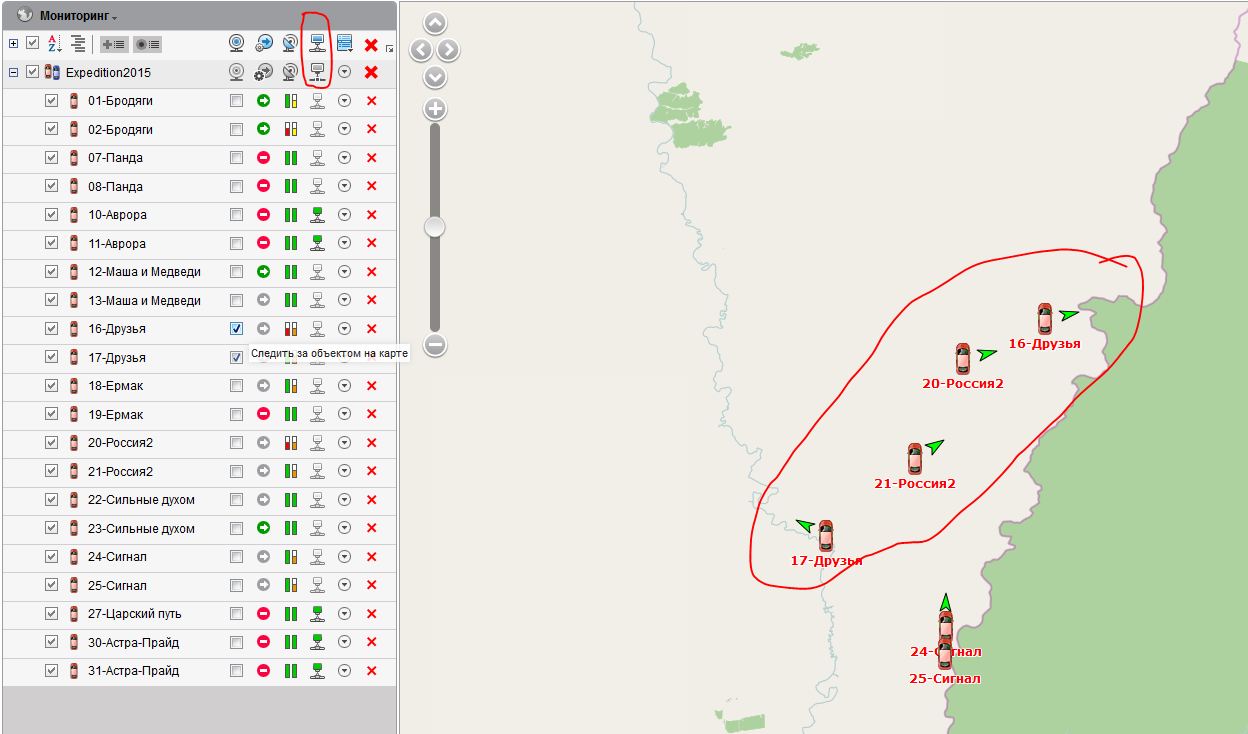Click the add units to list button
This screenshot has width=1248, height=734.
(x=113, y=44)
